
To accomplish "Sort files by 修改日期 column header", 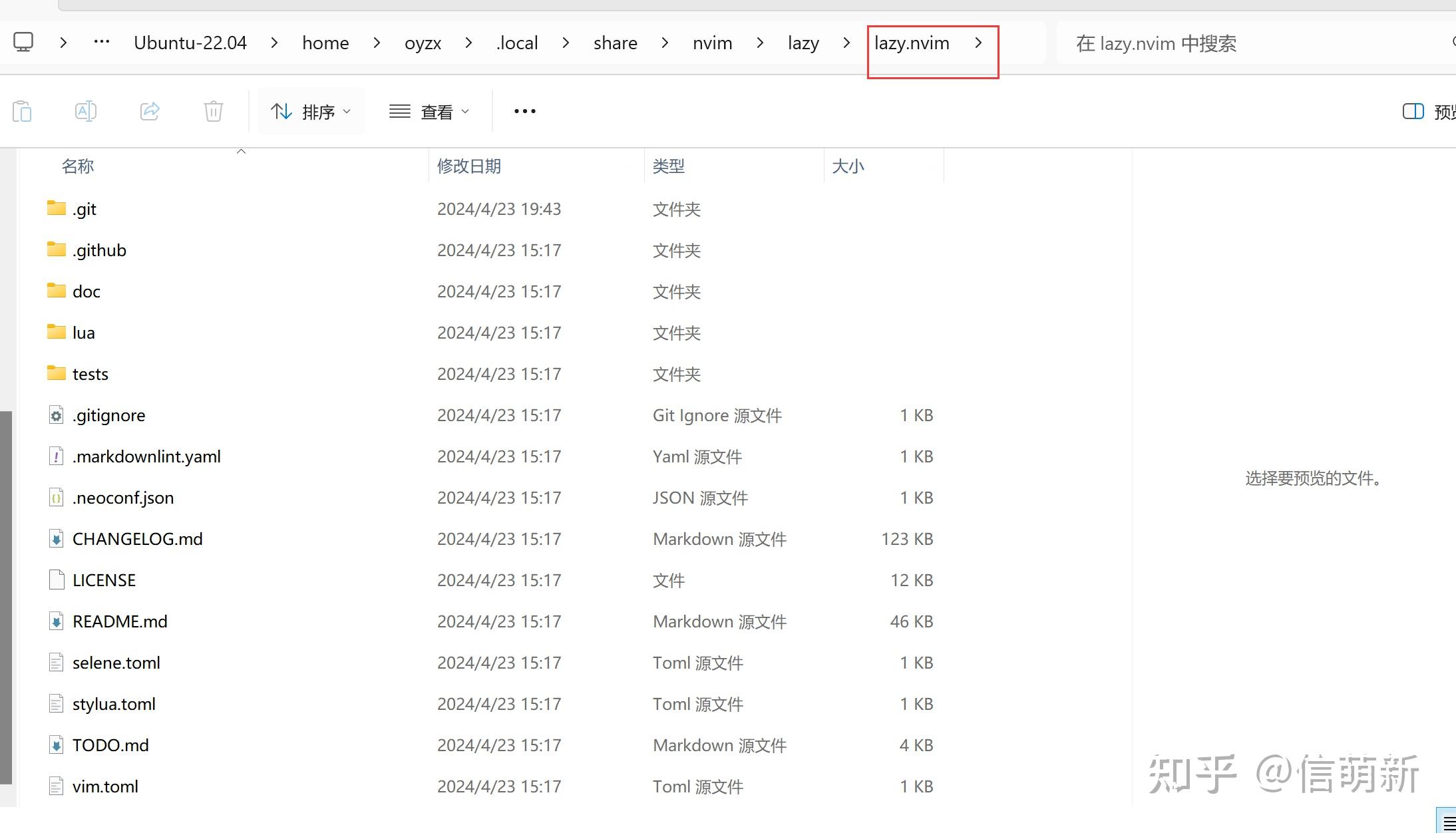I will click(x=469, y=166).
